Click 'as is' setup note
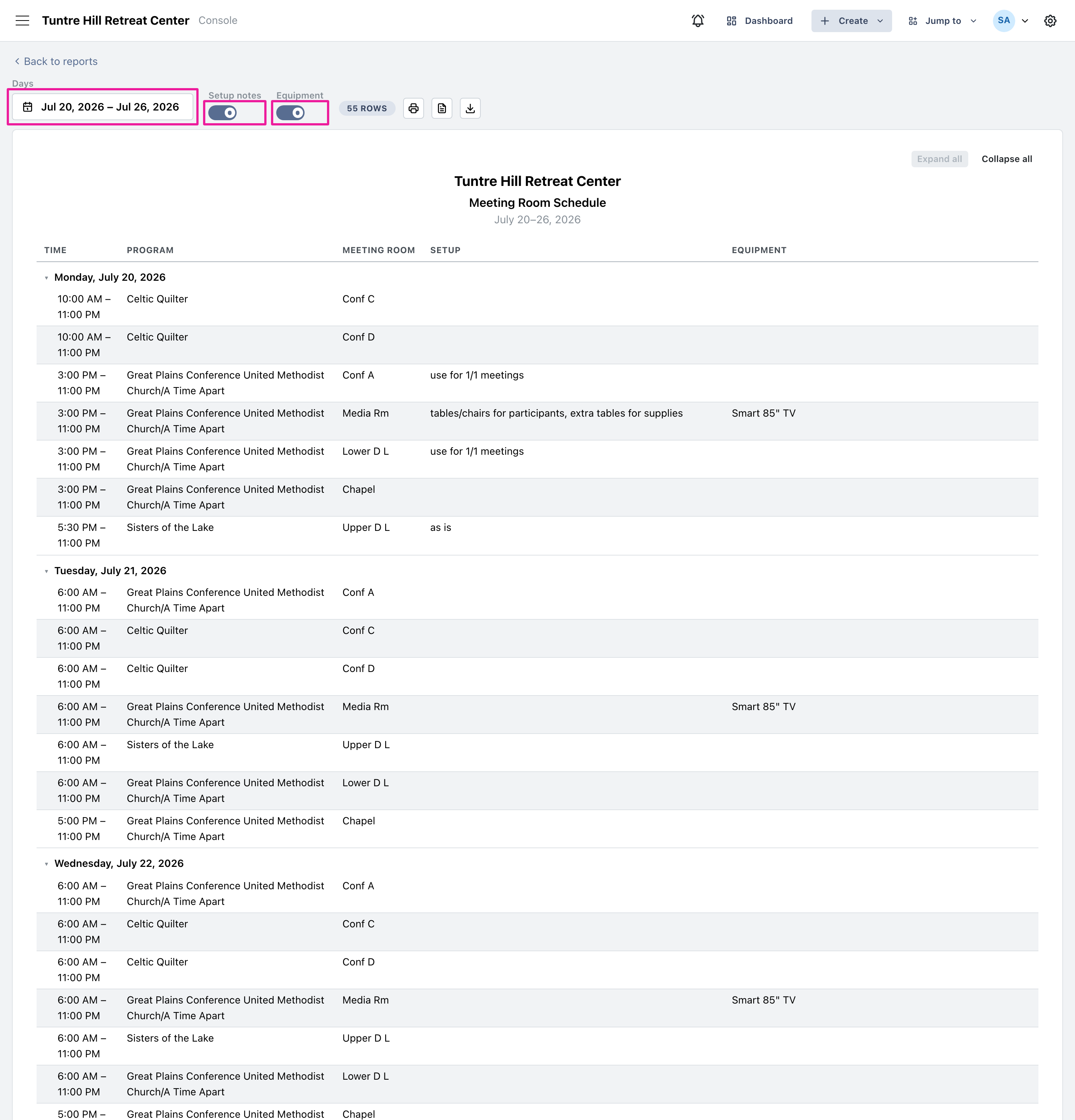Image resolution: width=1075 pixels, height=1120 pixels. [x=440, y=528]
